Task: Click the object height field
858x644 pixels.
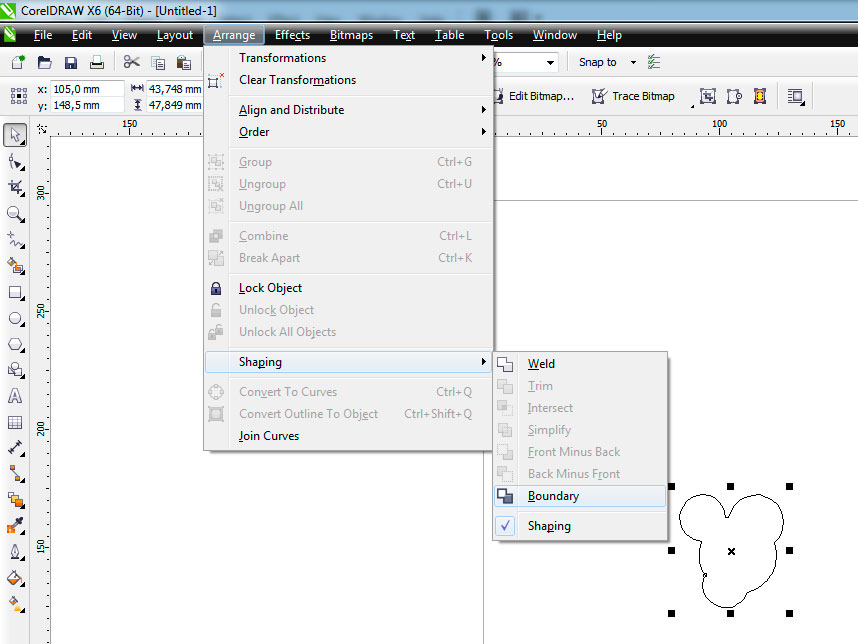Action: click(175, 105)
